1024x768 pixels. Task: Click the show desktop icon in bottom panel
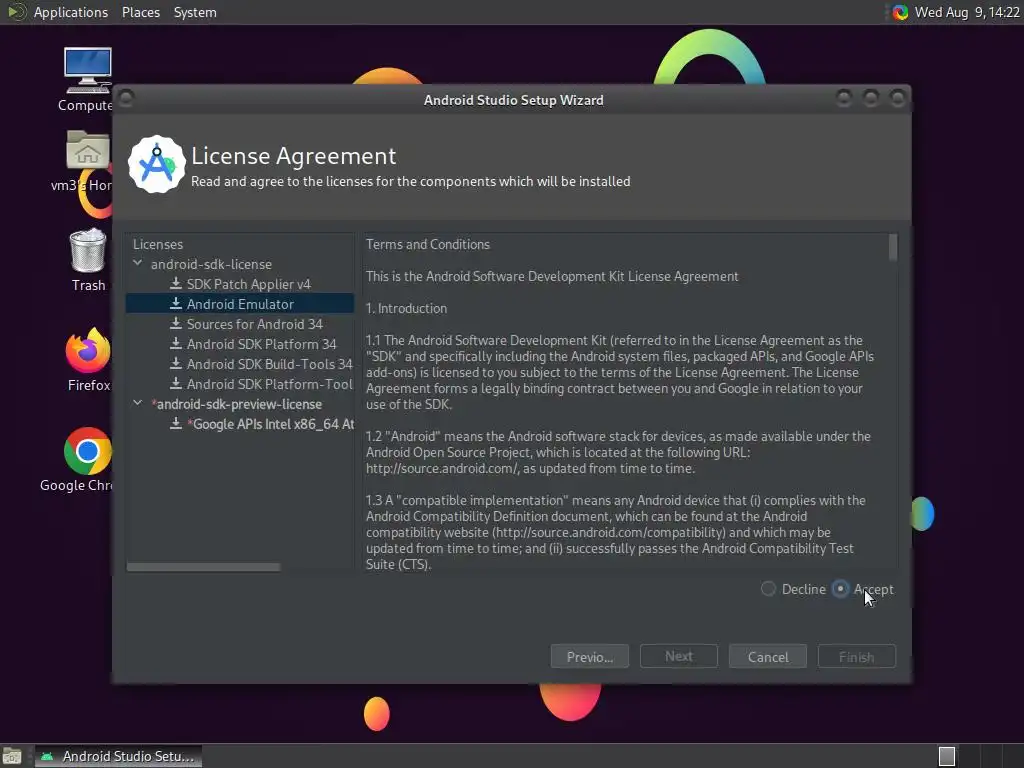[x=12, y=756]
